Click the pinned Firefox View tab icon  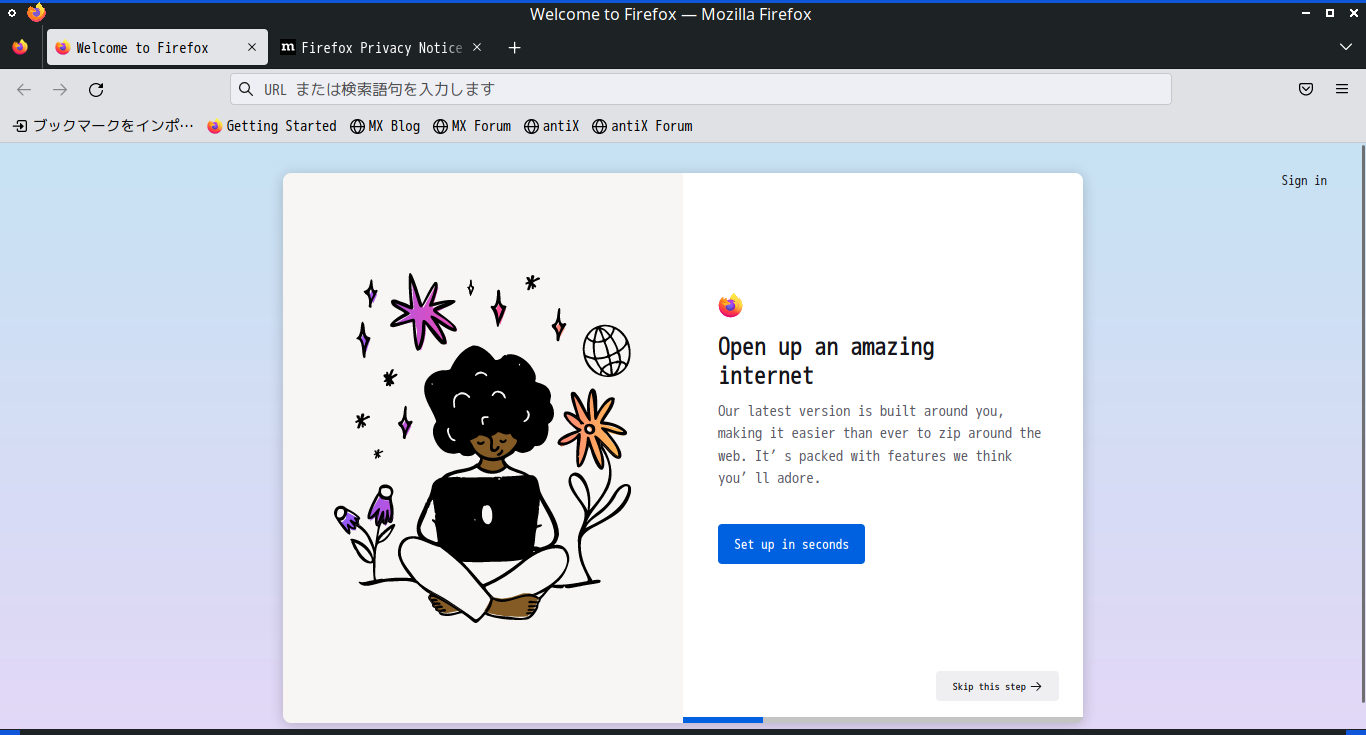click(20, 47)
